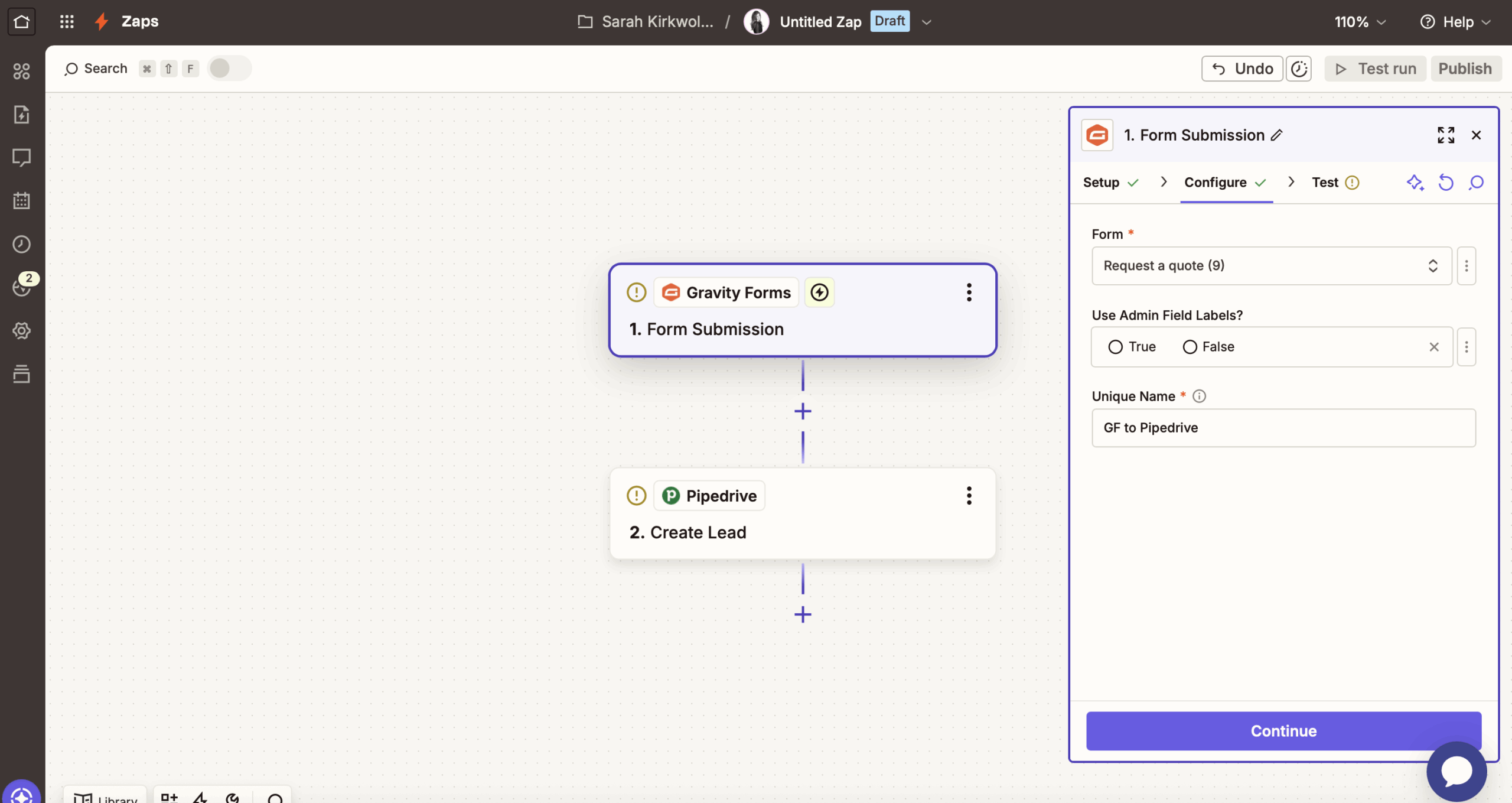Click the AI sparkle icon in panel
The image size is (1512, 803).
1415,183
